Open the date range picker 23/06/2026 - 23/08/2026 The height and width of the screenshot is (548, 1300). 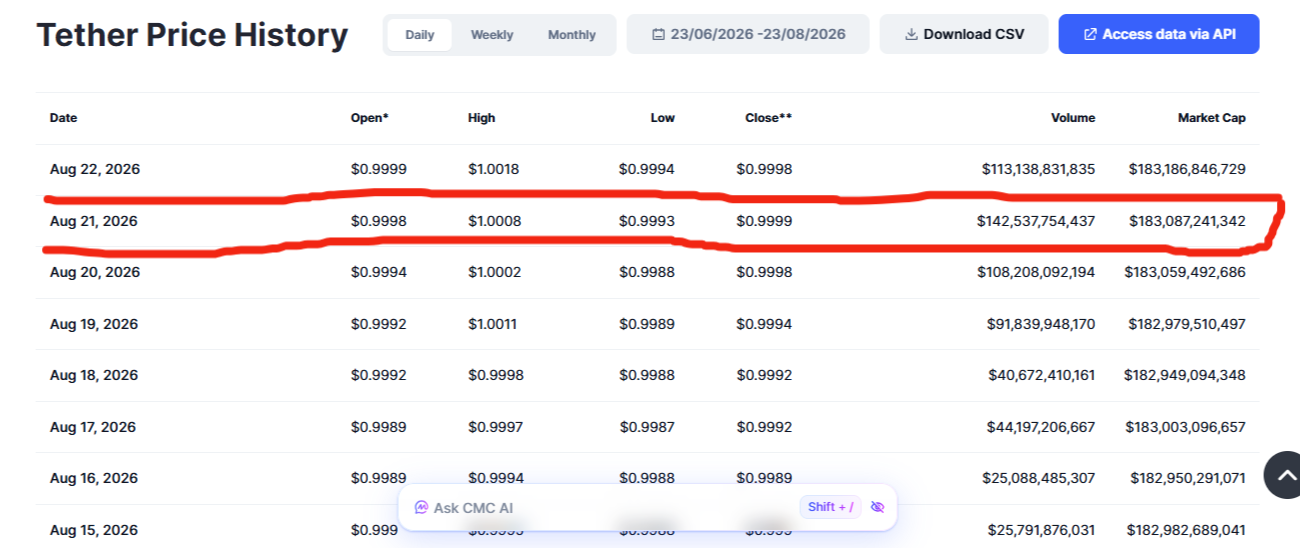[x=748, y=34]
